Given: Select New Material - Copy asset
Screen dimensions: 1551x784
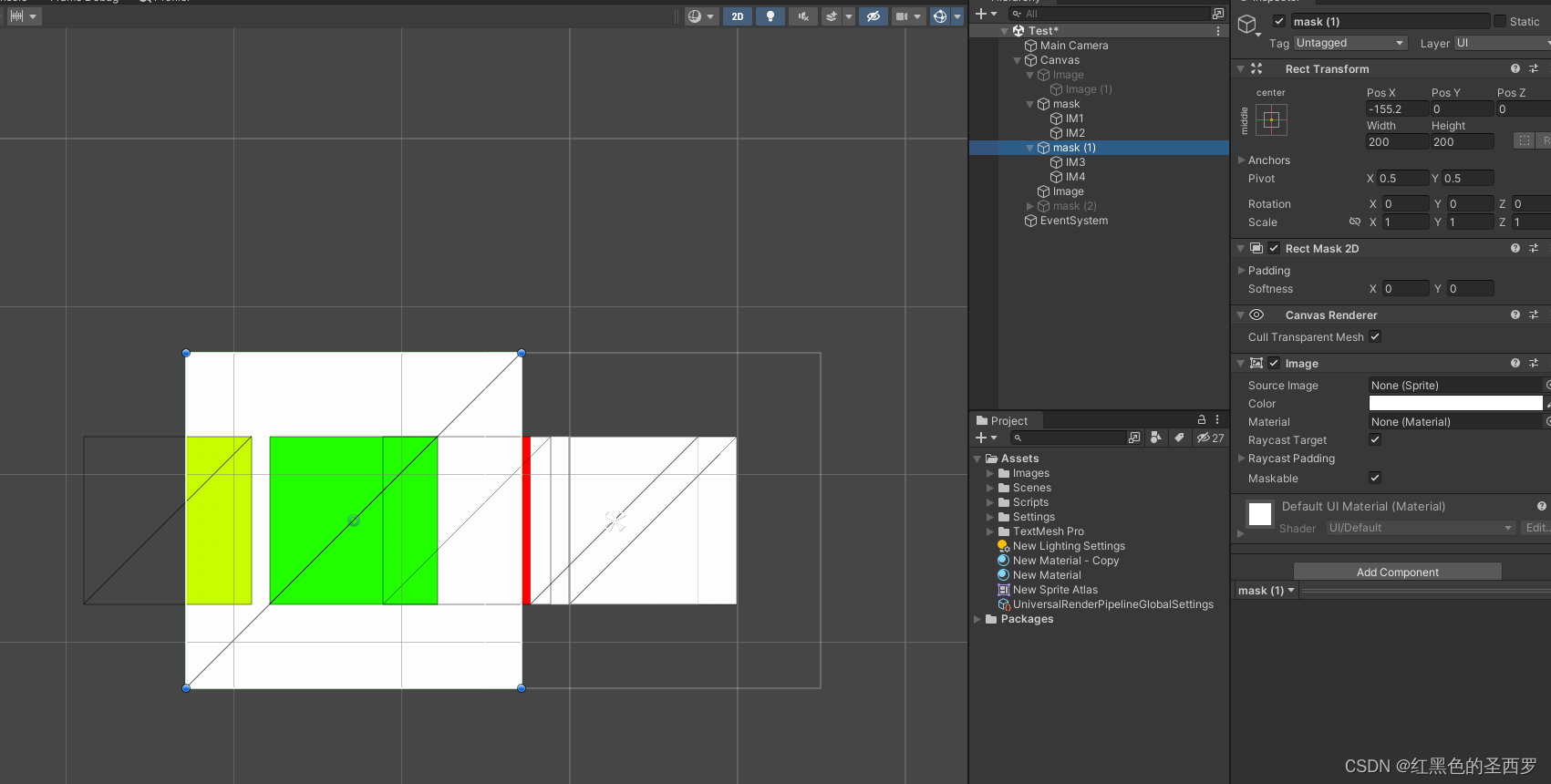Looking at the screenshot, I should coord(1065,561).
